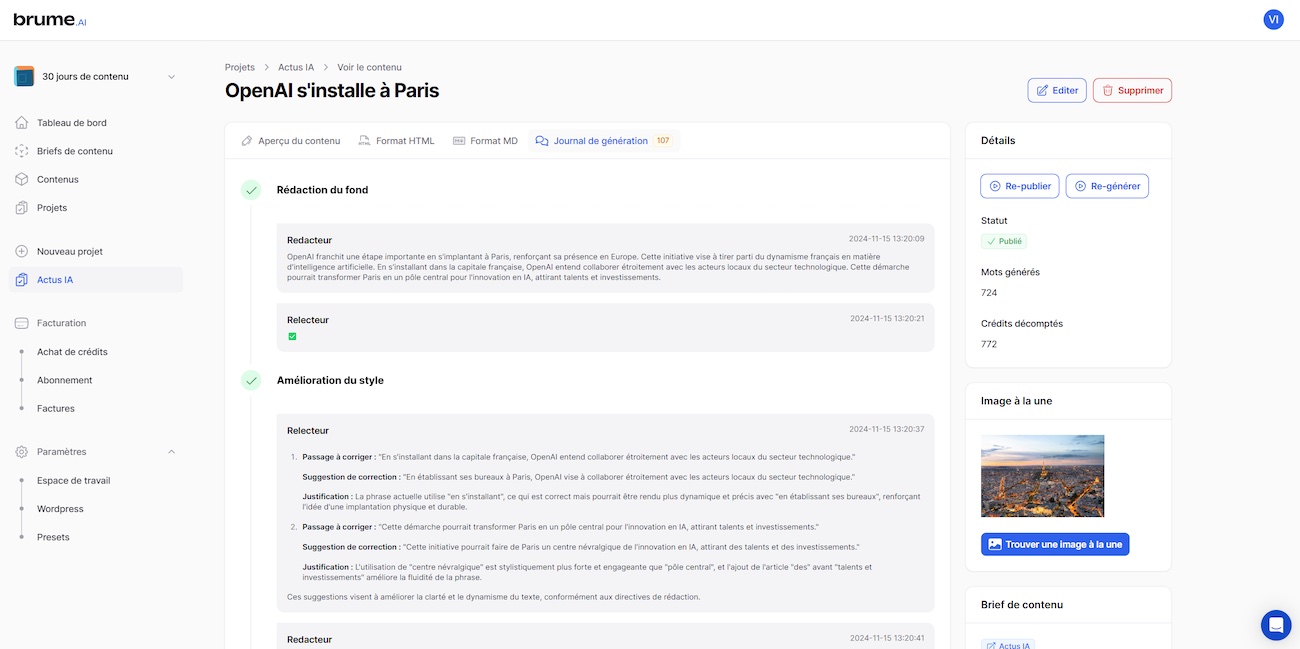The image size is (1300, 649).
Task: Click the Supprimer button
Action: [x=1132, y=90]
